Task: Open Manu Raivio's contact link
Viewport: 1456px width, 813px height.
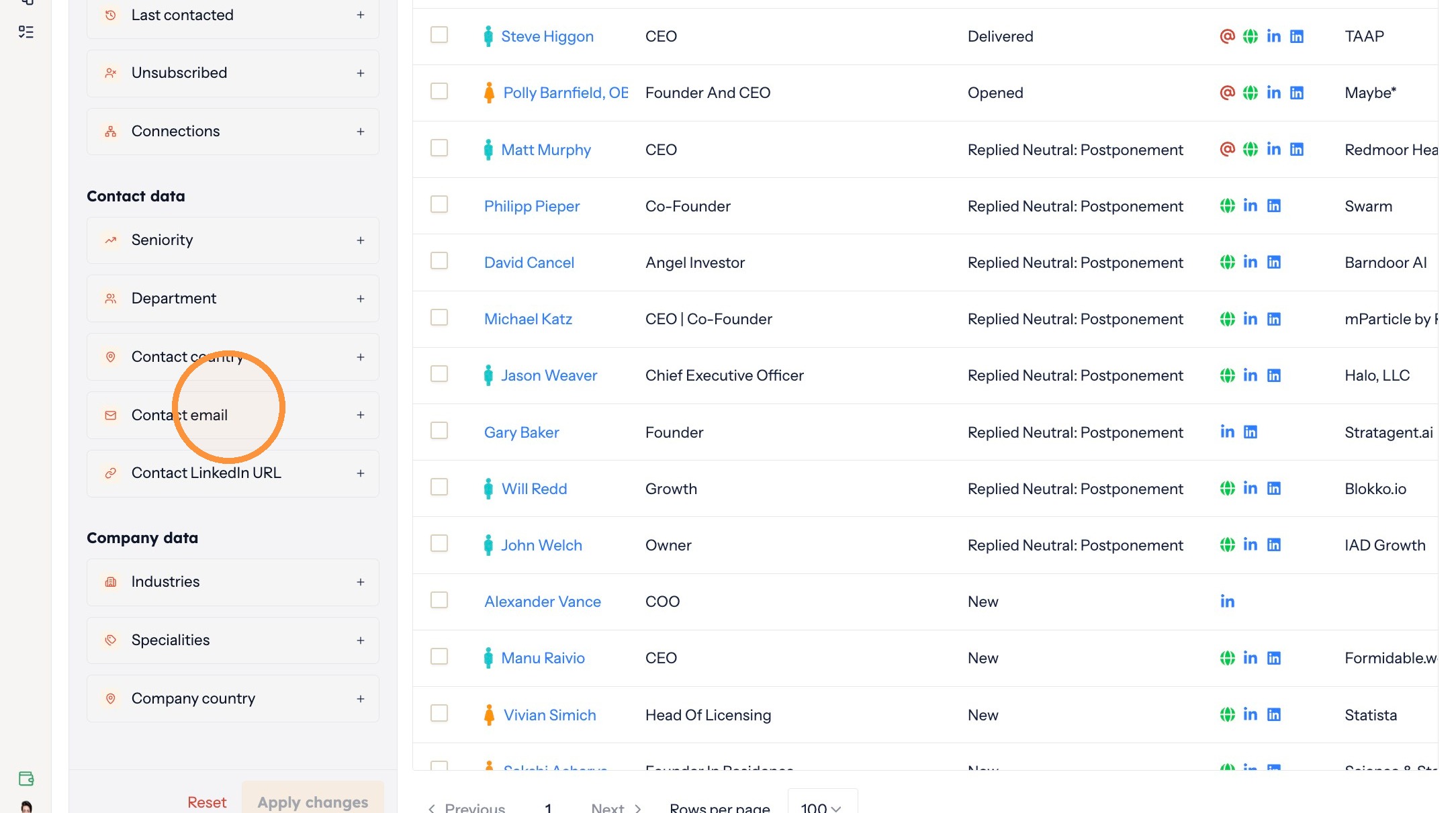Action: pyautogui.click(x=543, y=658)
